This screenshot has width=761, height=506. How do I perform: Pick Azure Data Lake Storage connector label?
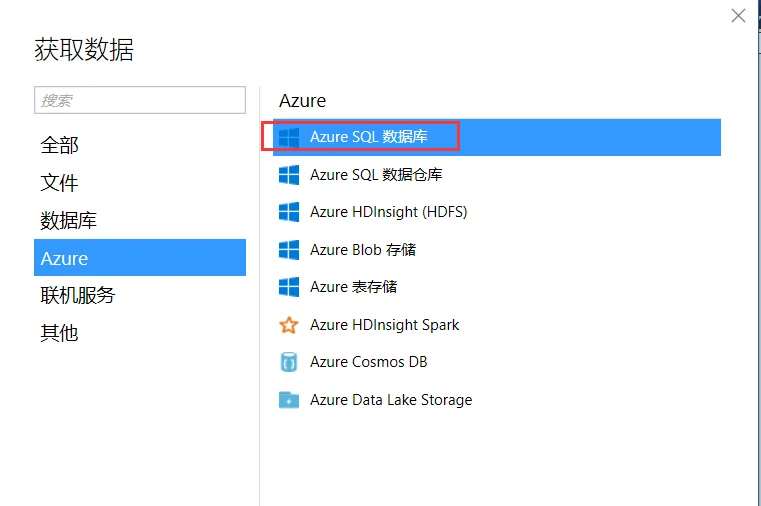click(x=391, y=400)
